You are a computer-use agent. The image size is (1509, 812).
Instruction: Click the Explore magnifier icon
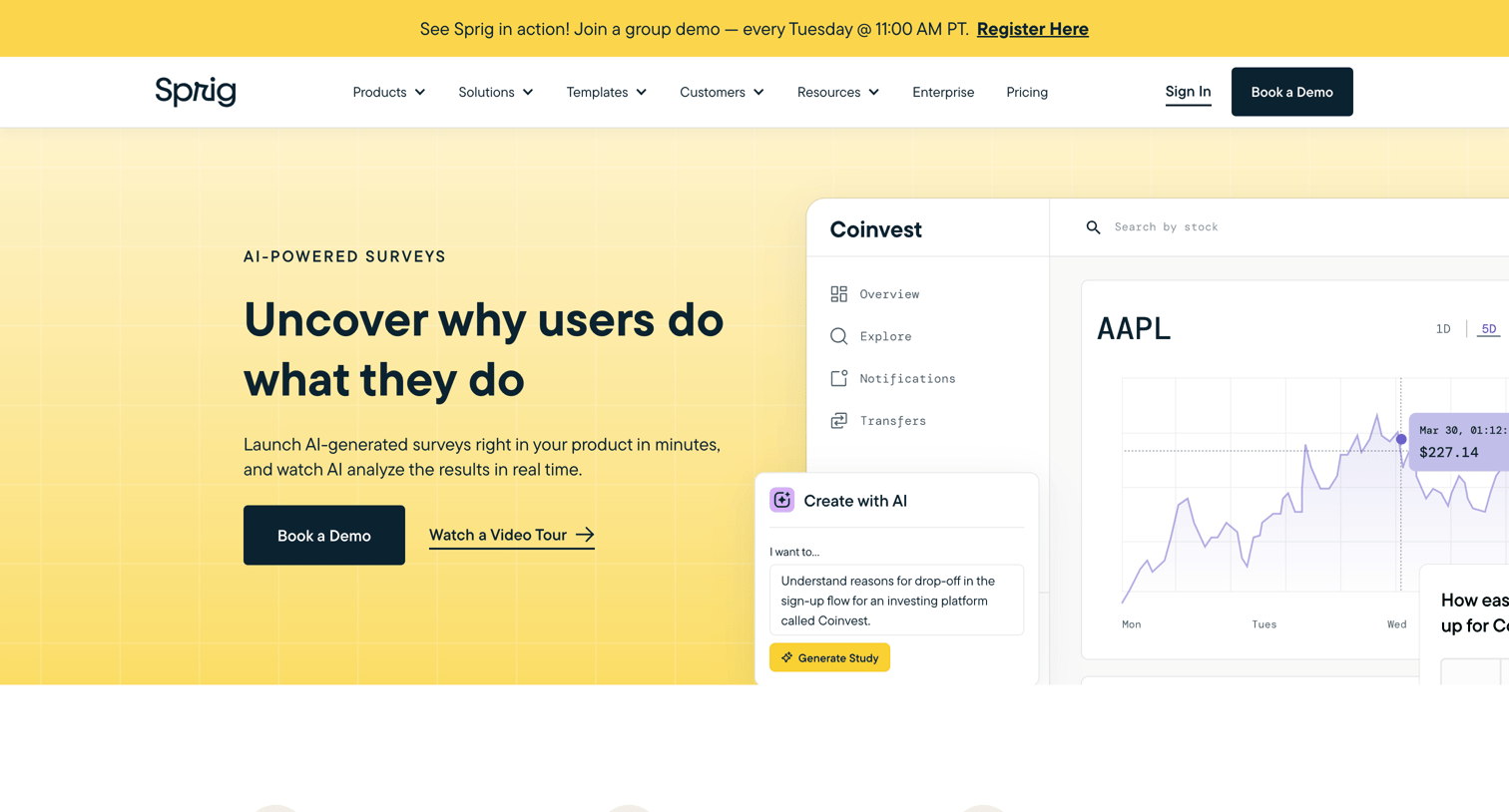[x=838, y=336]
